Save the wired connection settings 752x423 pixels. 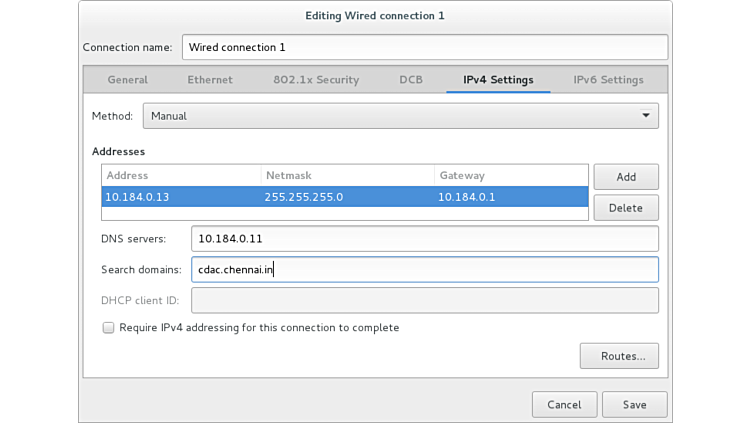[x=634, y=405]
